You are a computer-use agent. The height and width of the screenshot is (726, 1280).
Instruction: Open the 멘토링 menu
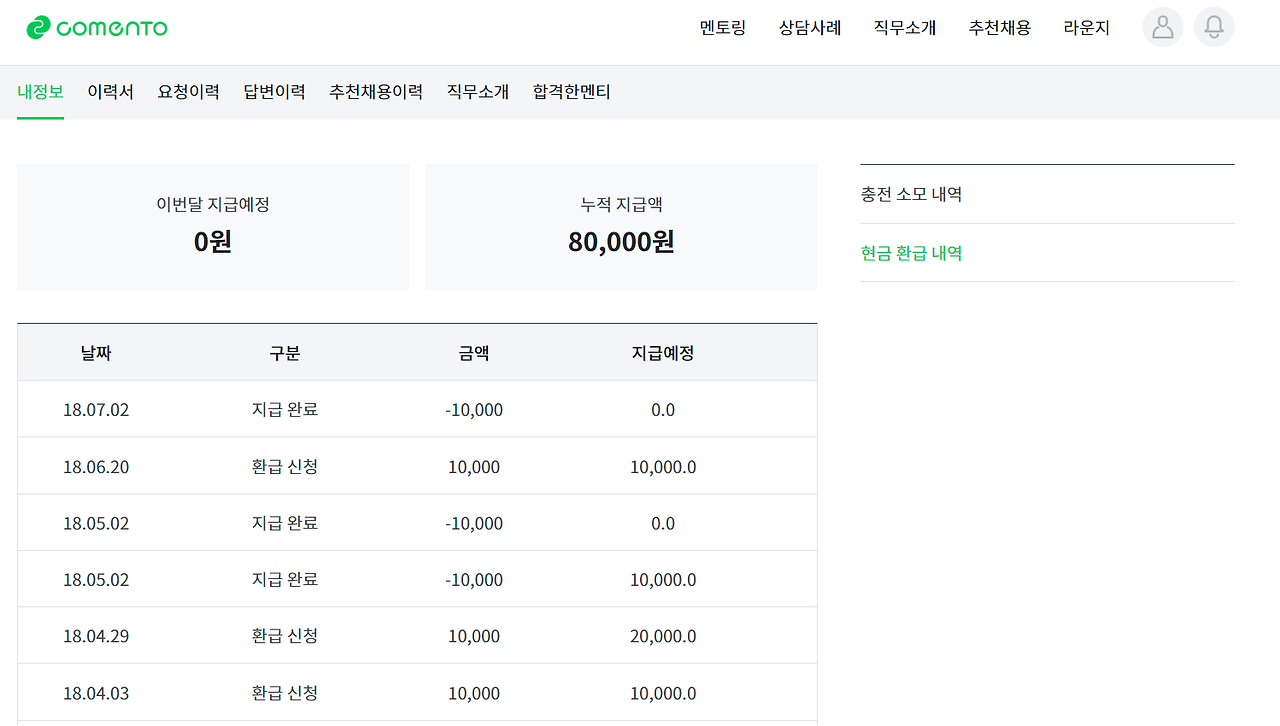723,28
